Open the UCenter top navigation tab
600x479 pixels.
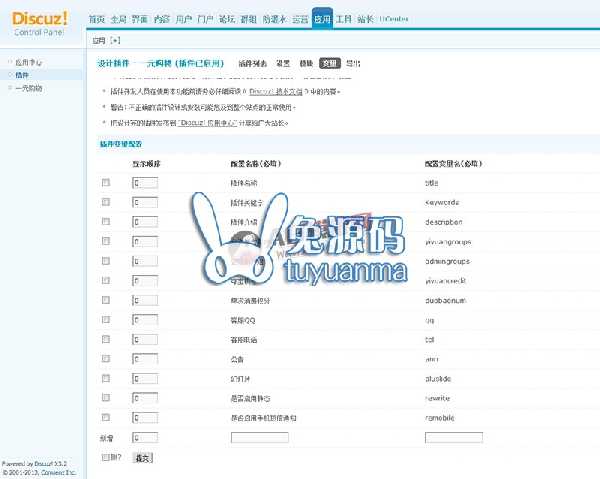pos(394,19)
